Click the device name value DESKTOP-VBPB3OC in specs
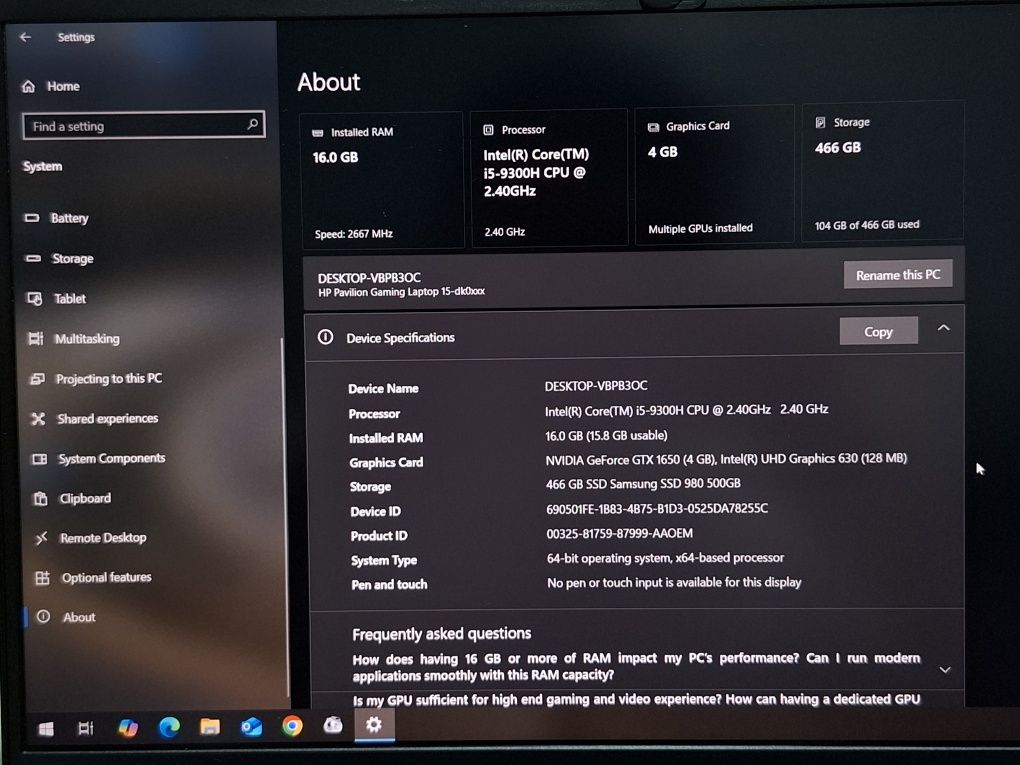Image resolution: width=1020 pixels, height=765 pixels. coord(596,386)
